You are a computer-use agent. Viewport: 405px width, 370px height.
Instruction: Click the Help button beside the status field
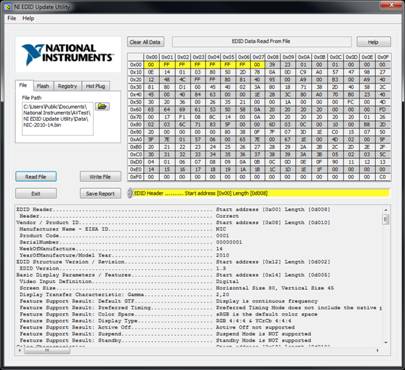pos(373,42)
